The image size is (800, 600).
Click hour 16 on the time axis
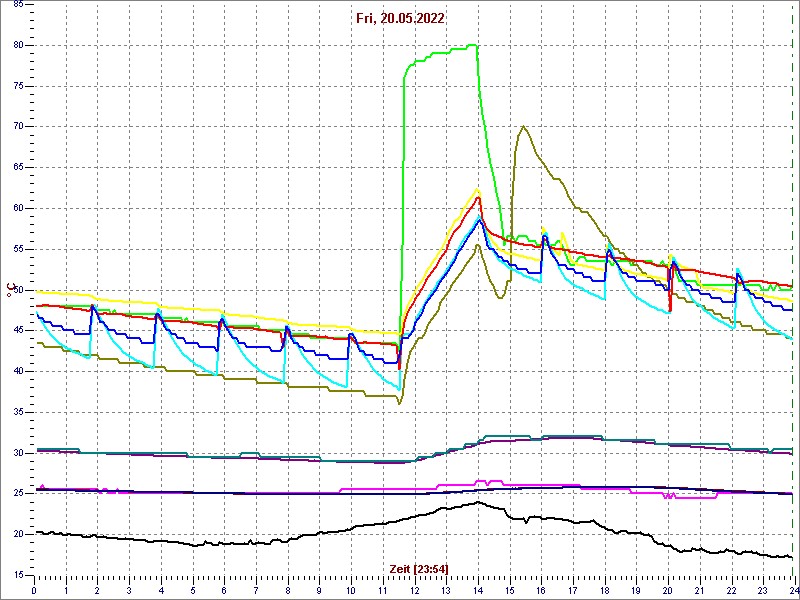(541, 590)
